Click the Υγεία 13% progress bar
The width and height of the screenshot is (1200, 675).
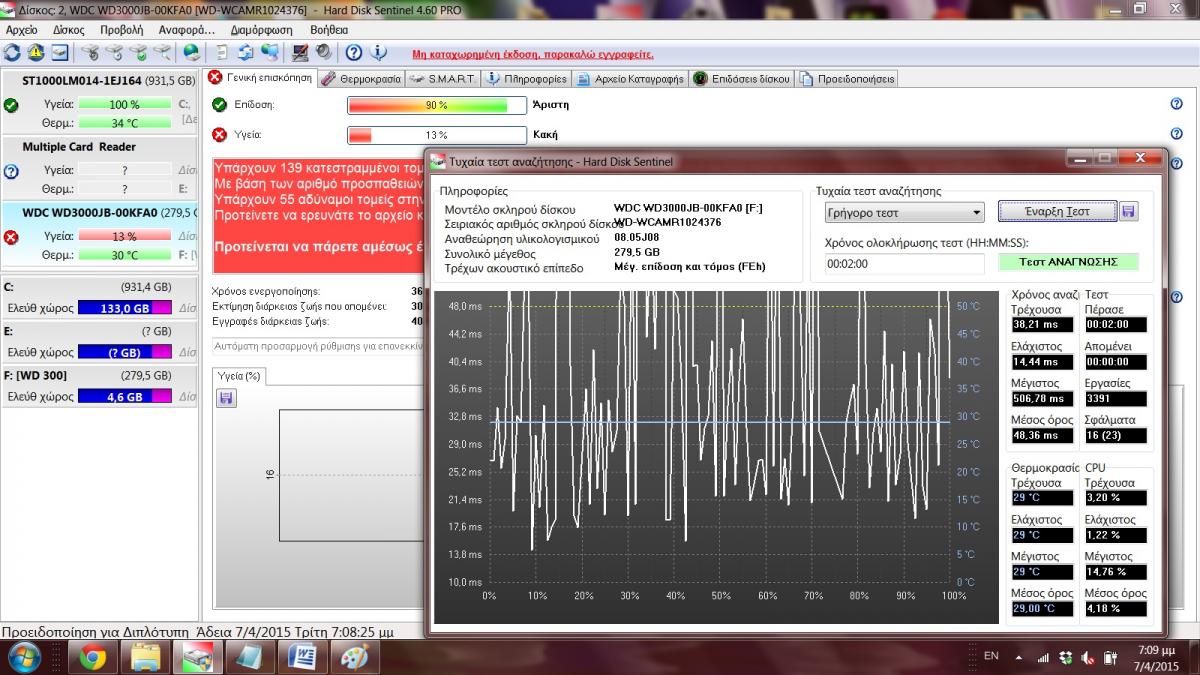(436, 135)
